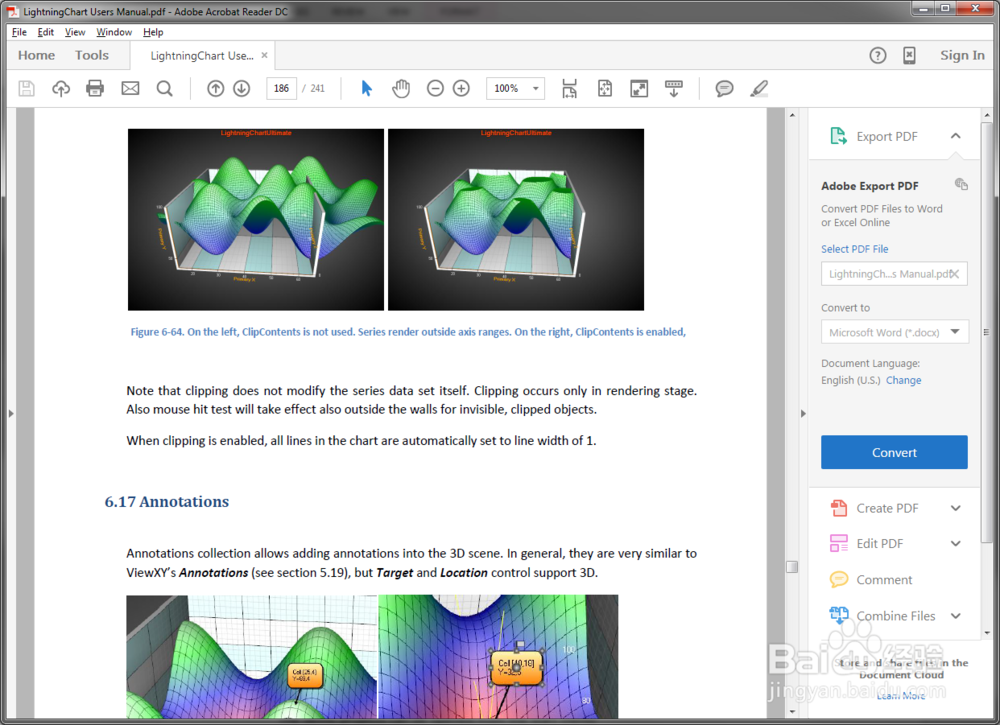
Task: Click the Select PDF File link
Action: 855,249
